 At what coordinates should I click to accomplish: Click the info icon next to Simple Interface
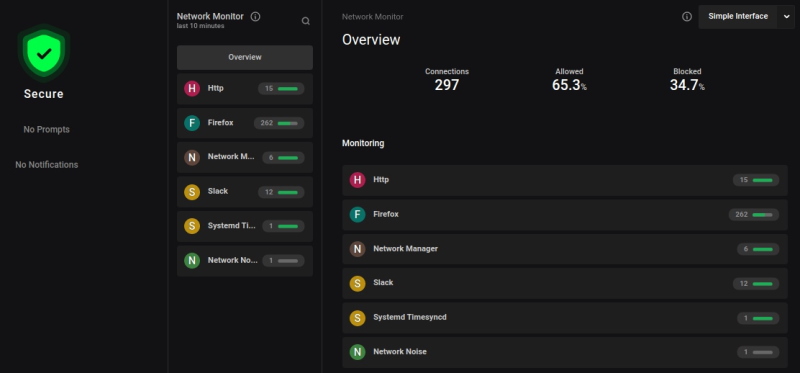pos(687,17)
